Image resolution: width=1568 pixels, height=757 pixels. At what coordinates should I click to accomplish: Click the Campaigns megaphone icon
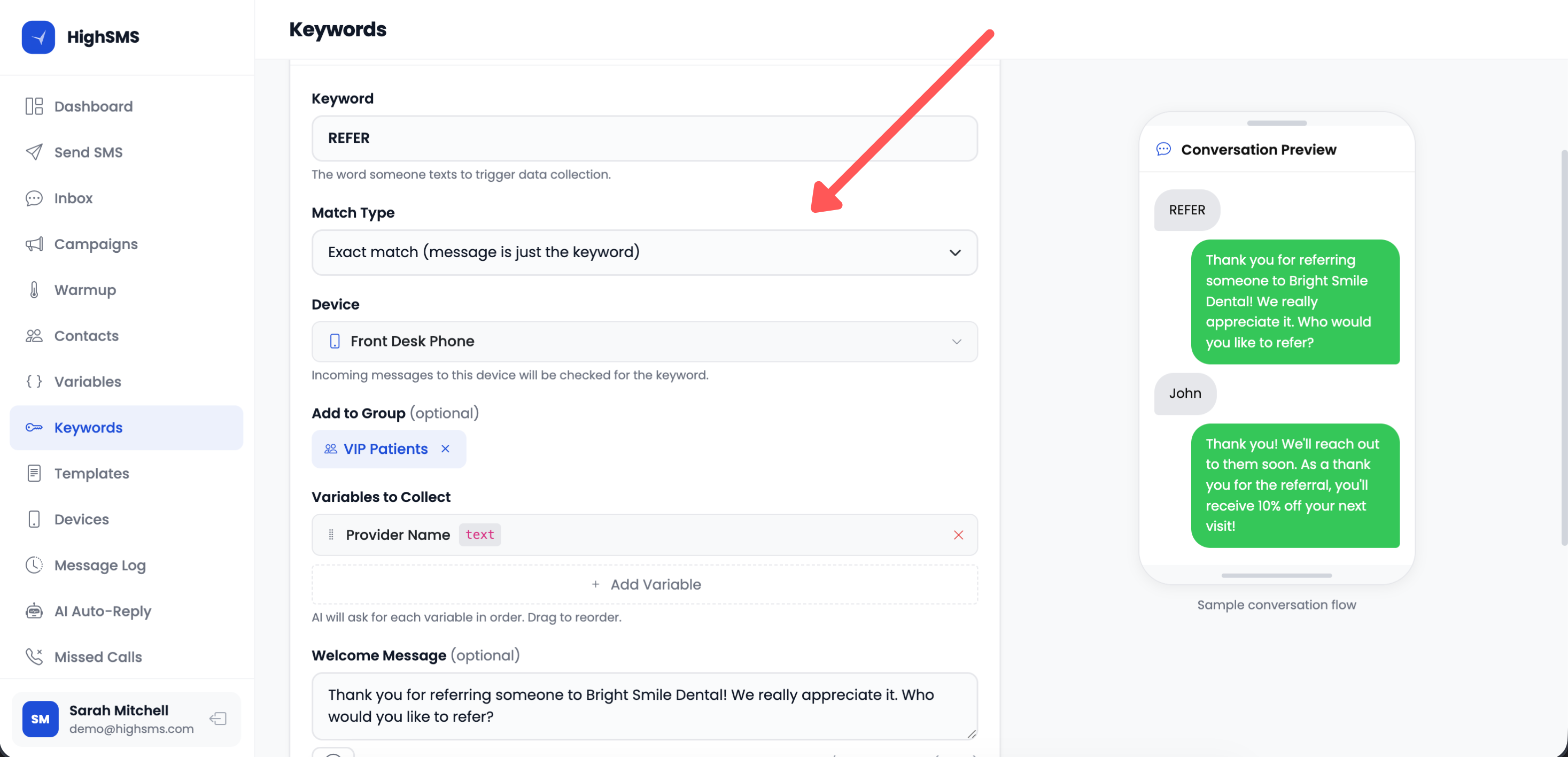(34, 244)
